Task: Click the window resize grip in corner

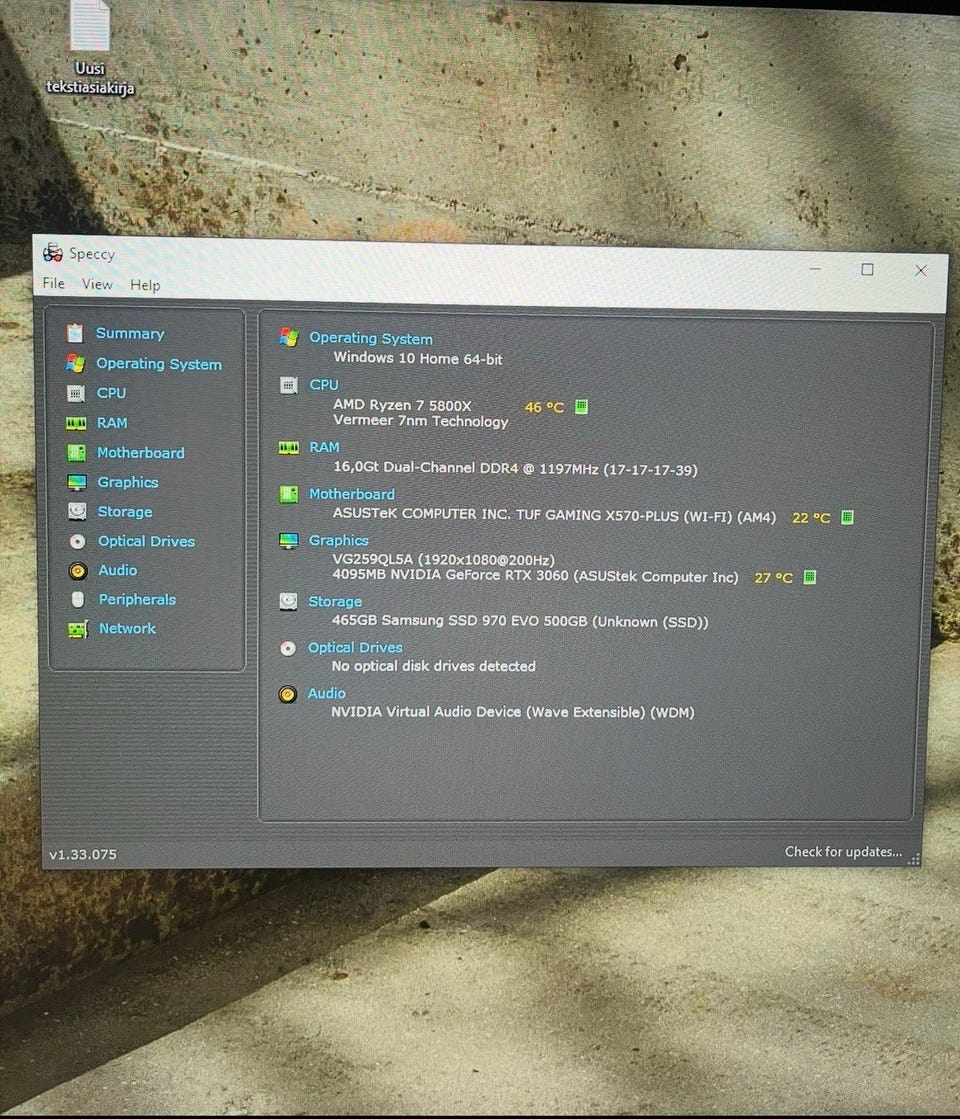Action: [914, 859]
